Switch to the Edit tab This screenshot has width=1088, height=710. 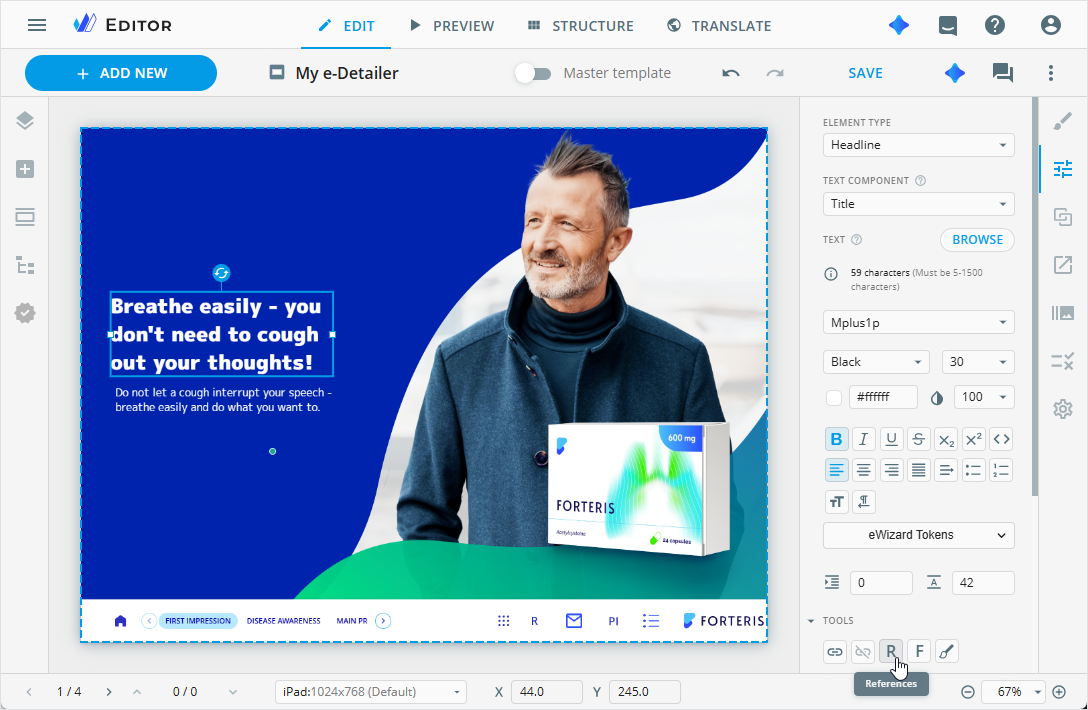pyautogui.click(x=346, y=26)
